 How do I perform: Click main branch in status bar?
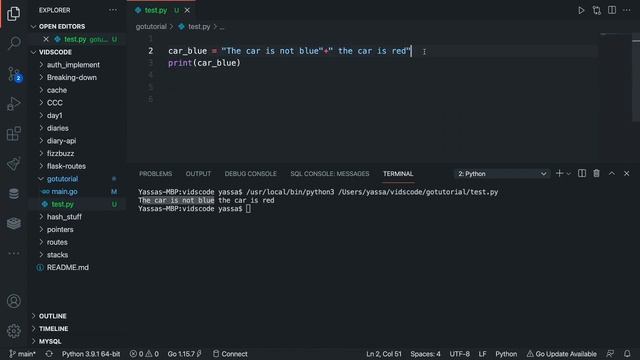coord(22,354)
